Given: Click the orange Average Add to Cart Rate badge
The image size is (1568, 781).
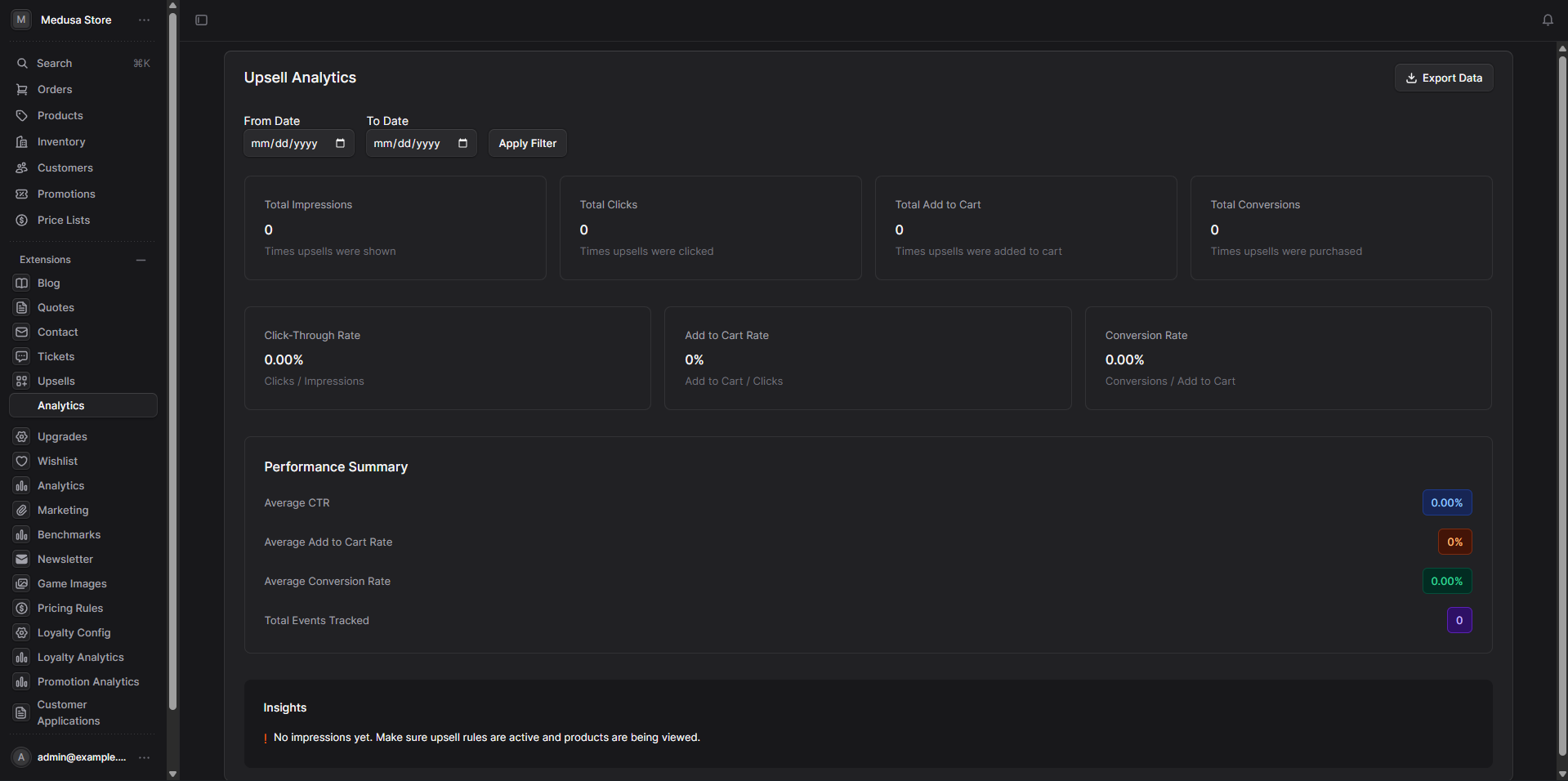Looking at the screenshot, I should (x=1455, y=542).
